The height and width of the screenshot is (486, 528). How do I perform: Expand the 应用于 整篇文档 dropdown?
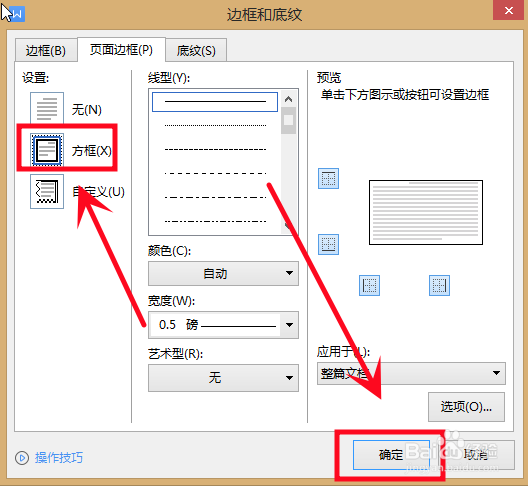pyautogui.click(x=411, y=373)
